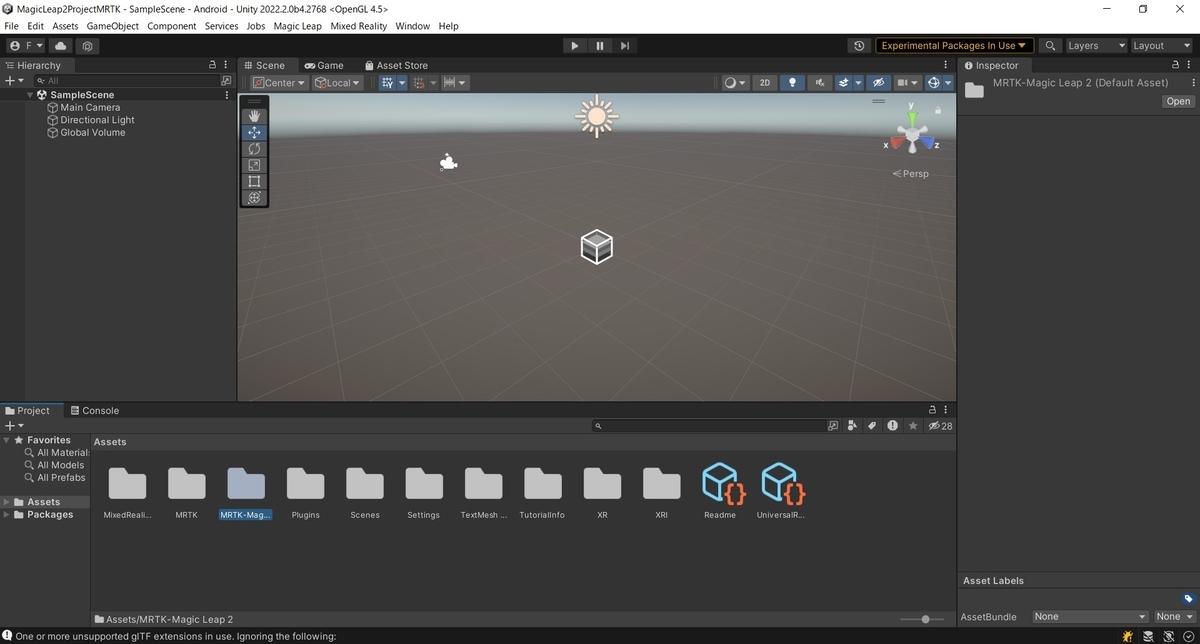The width and height of the screenshot is (1200, 644).
Task: Select the Hand view tool
Action: [x=254, y=116]
